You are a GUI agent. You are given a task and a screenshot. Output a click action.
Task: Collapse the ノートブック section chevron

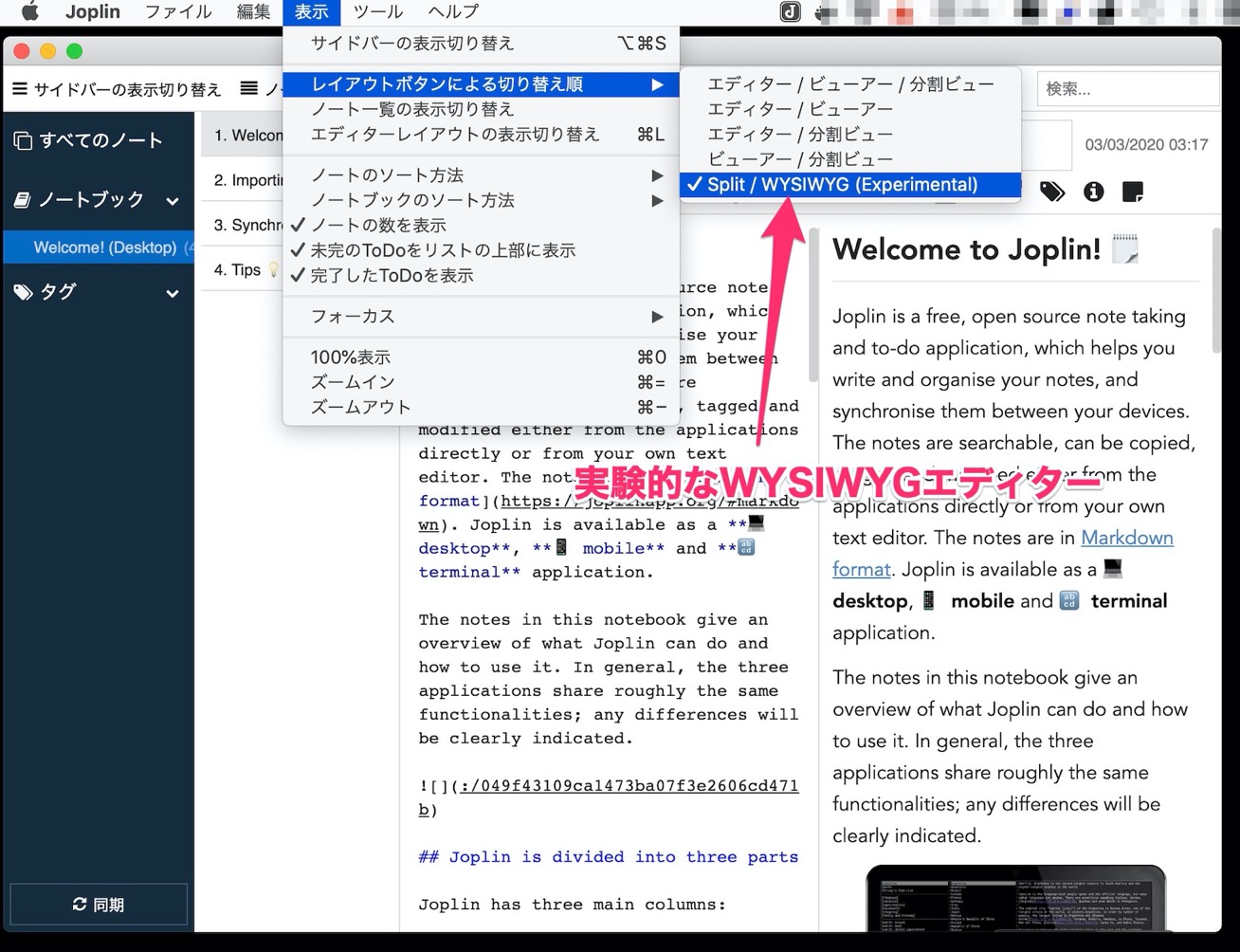pyautogui.click(x=173, y=200)
